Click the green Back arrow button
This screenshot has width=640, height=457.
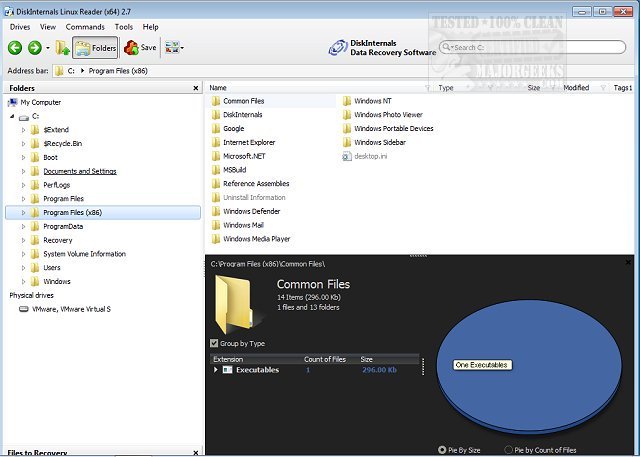pyautogui.click(x=15, y=48)
